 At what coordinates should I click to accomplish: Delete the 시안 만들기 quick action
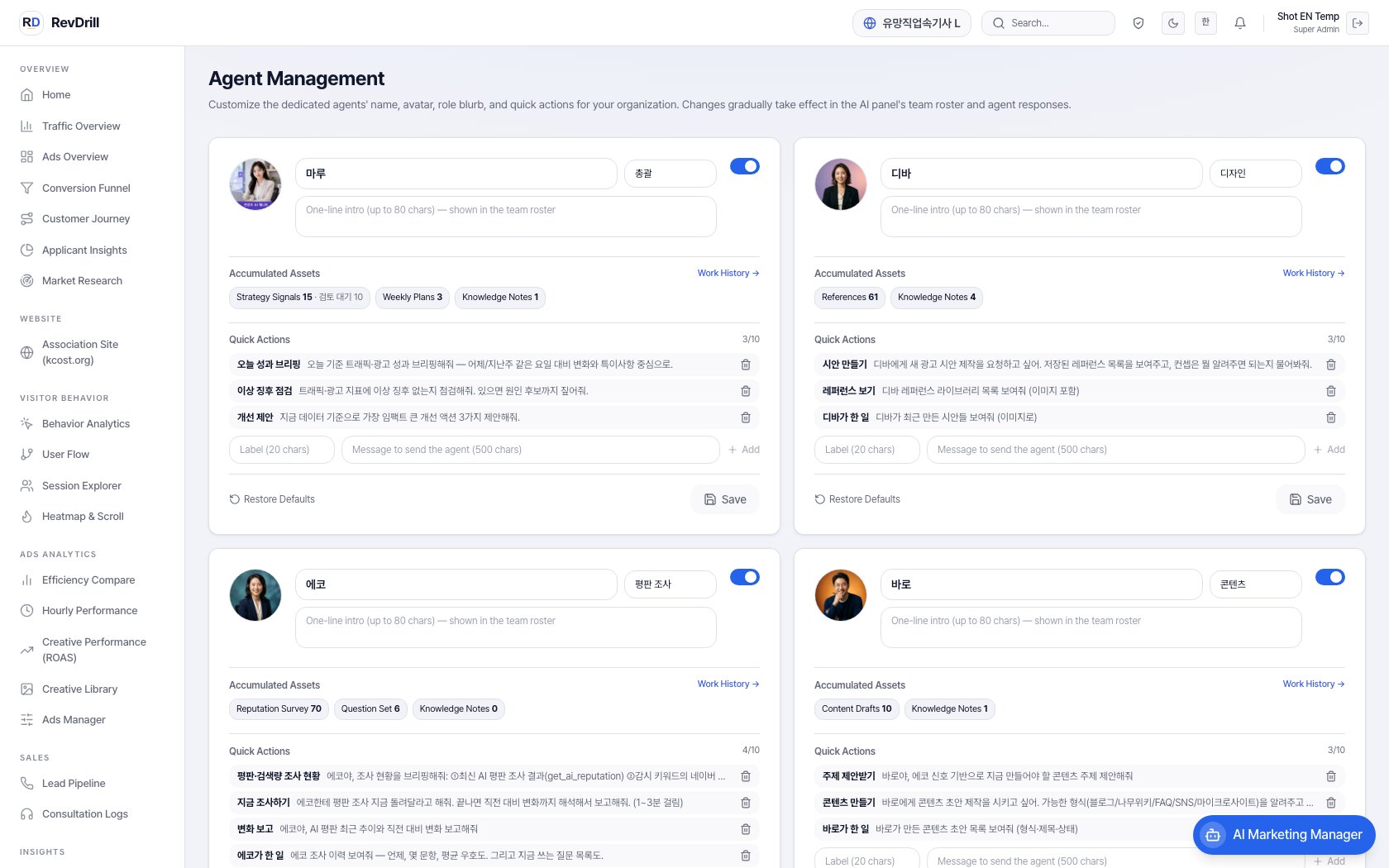coord(1331,365)
